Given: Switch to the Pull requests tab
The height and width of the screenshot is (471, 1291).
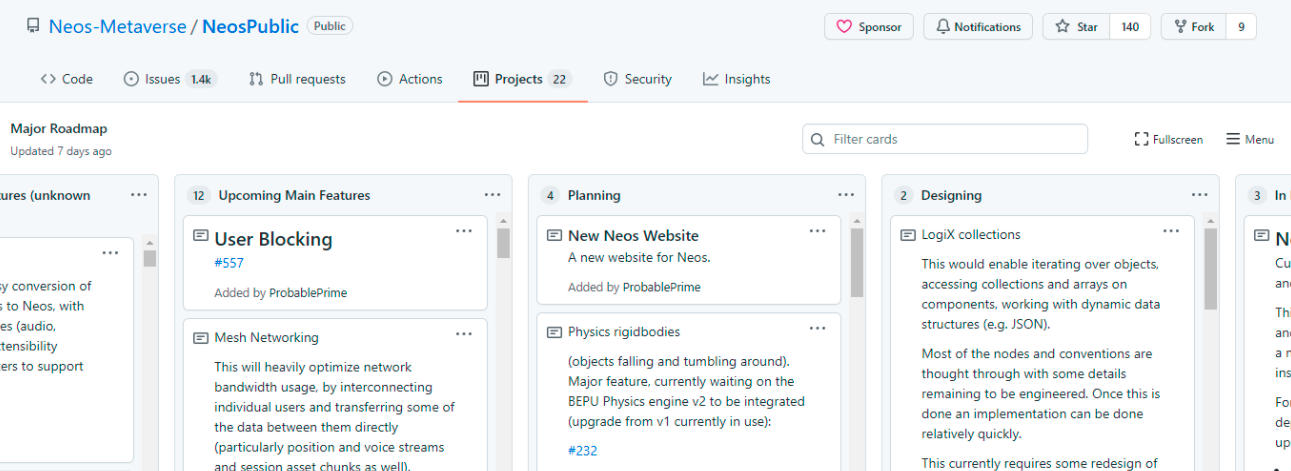Looking at the screenshot, I should pyautogui.click(x=297, y=79).
